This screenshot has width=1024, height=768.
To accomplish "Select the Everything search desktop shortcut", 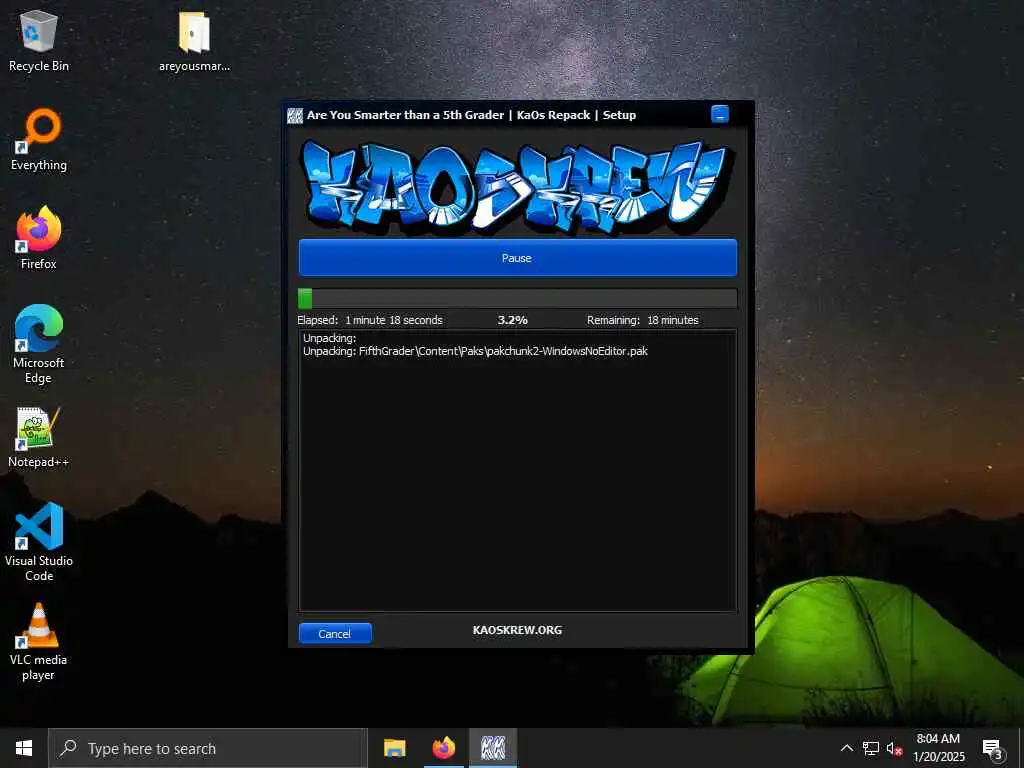I will [39, 140].
